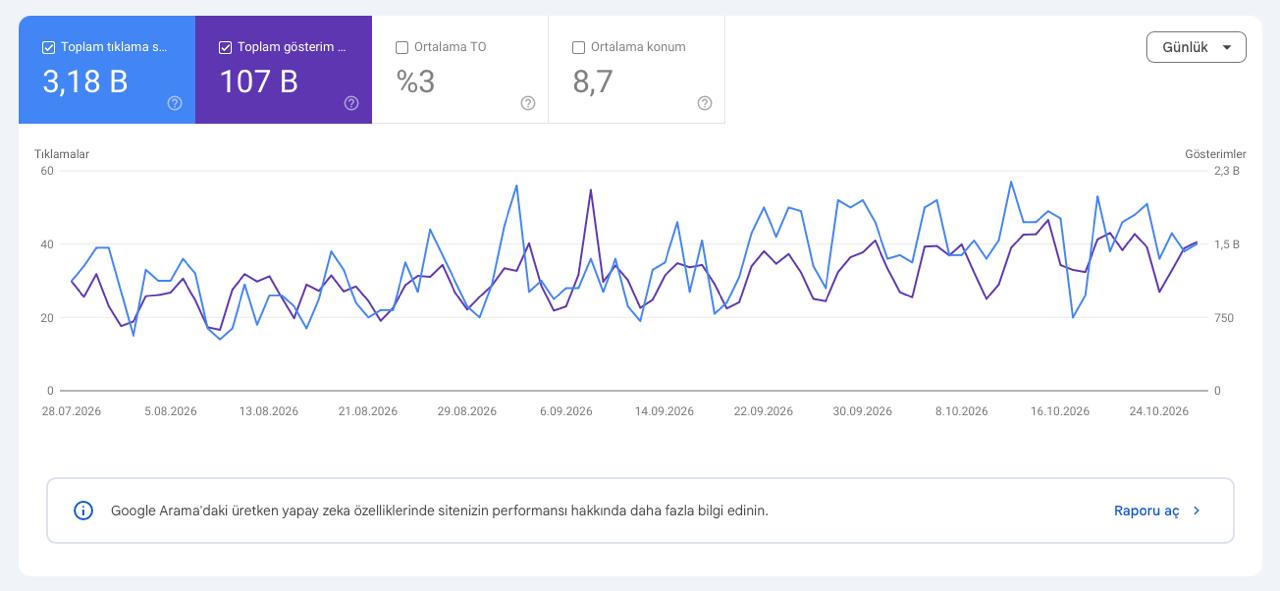Click the 14.09.2026 date label
Viewport: 1280px width, 591px height.
(664, 411)
